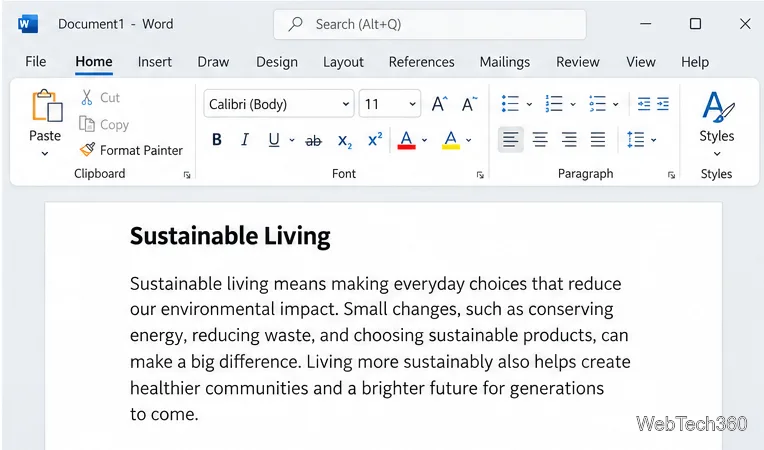The image size is (764, 450).
Task: Switch to the Draw tab
Action: 213,62
